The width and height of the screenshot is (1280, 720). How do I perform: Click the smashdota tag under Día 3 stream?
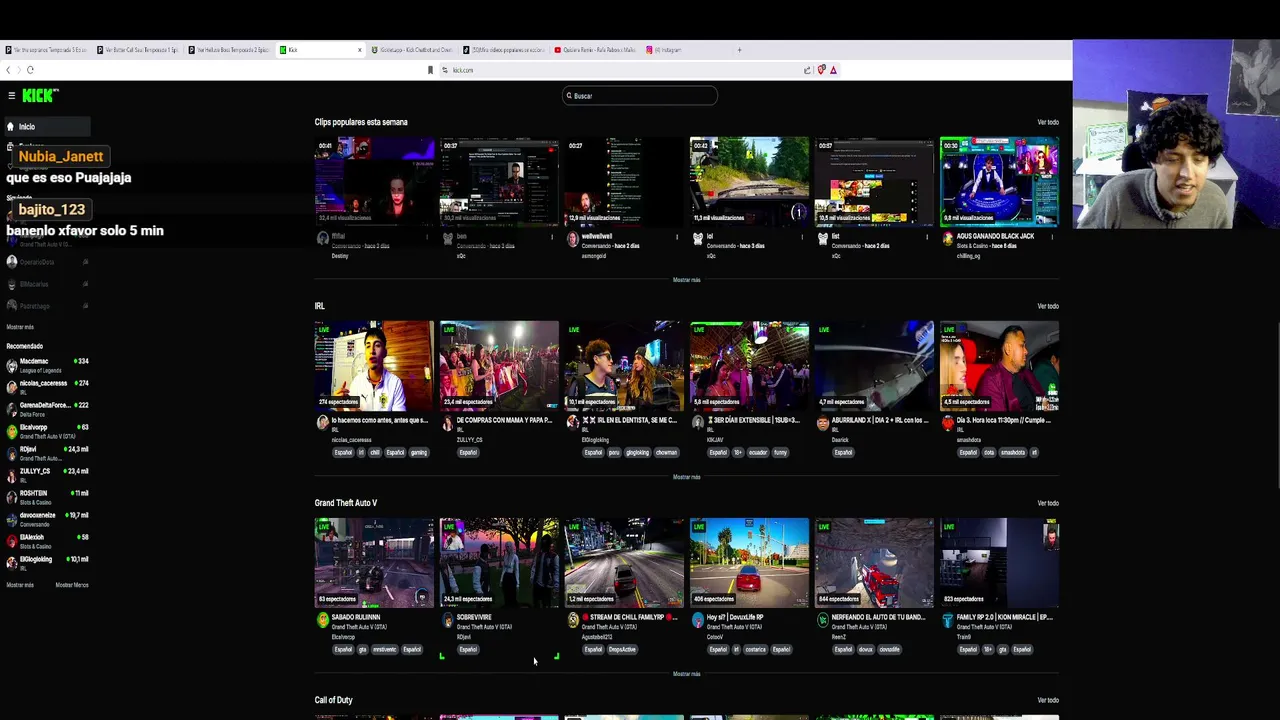tap(1013, 453)
